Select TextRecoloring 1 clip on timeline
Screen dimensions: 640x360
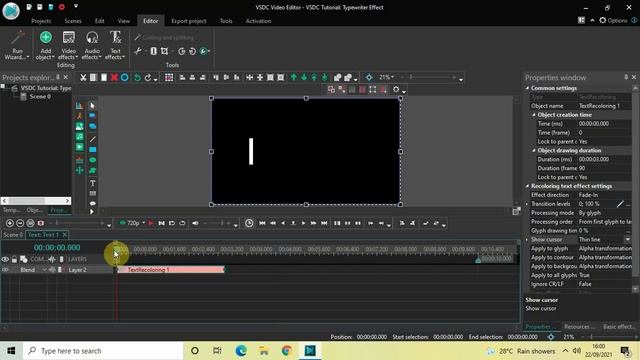pos(170,269)
